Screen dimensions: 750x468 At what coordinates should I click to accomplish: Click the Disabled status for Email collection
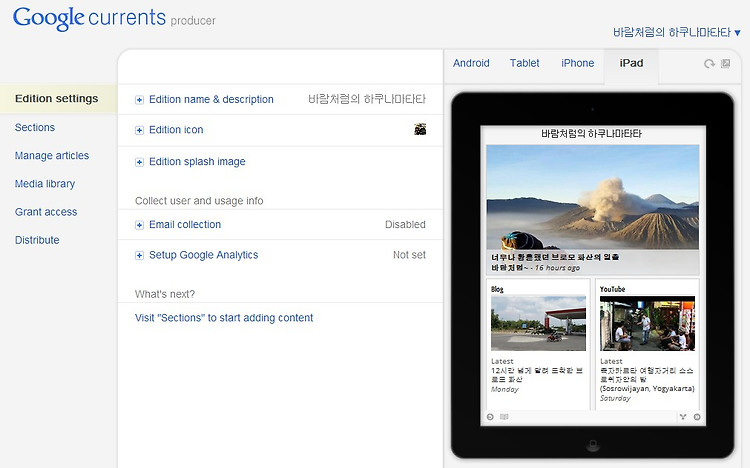point(405,224)
